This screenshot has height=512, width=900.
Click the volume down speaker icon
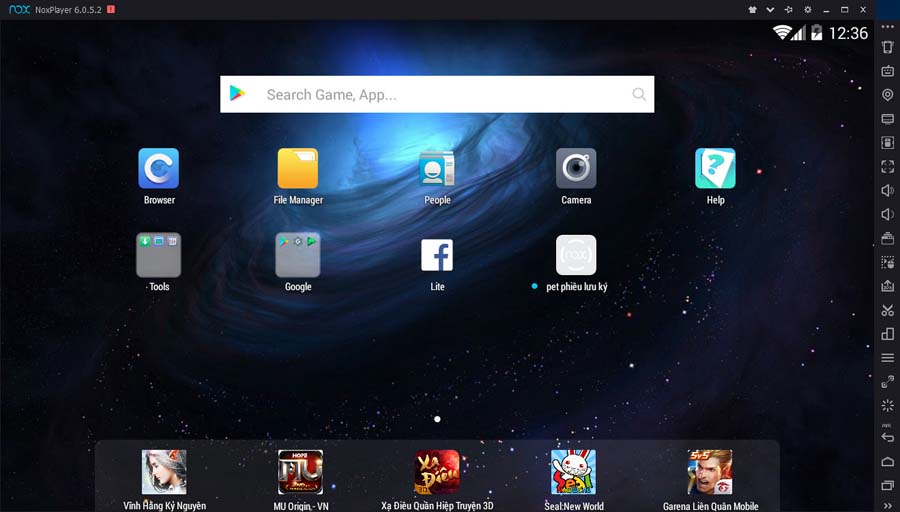click(887, 214)
